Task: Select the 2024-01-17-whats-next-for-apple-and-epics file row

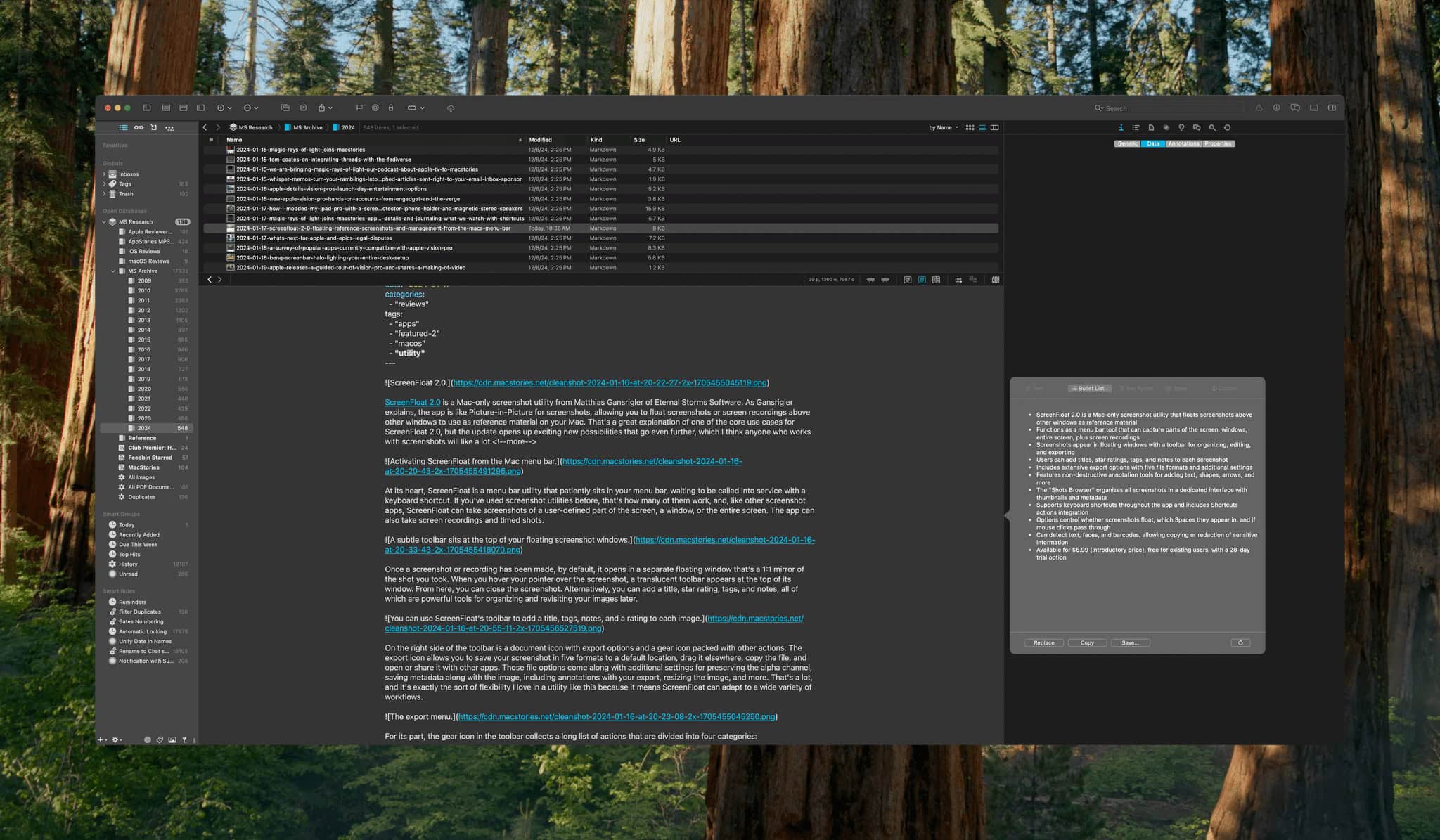Action: click(x=601, y=238)
